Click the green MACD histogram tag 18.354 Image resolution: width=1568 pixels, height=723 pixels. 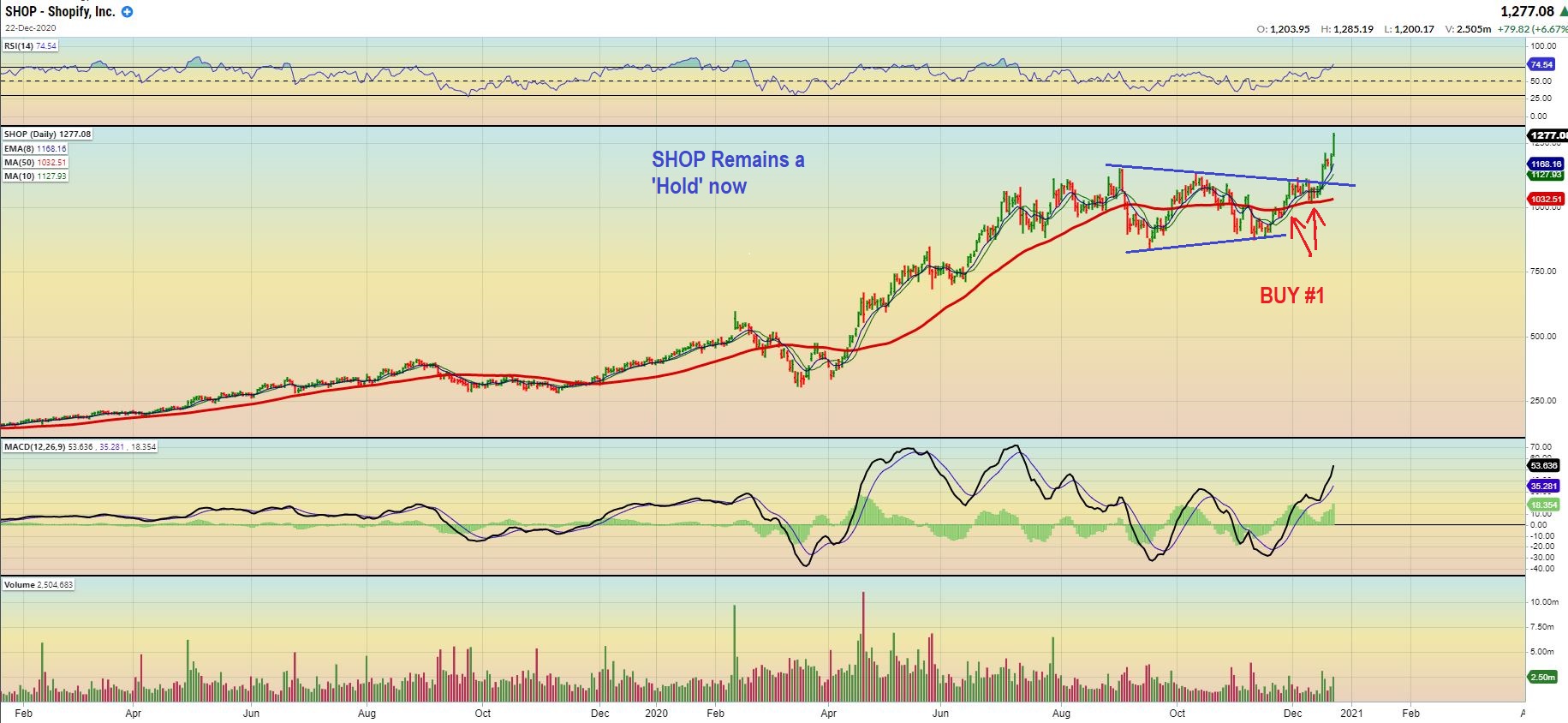(x=1544, y=505)
